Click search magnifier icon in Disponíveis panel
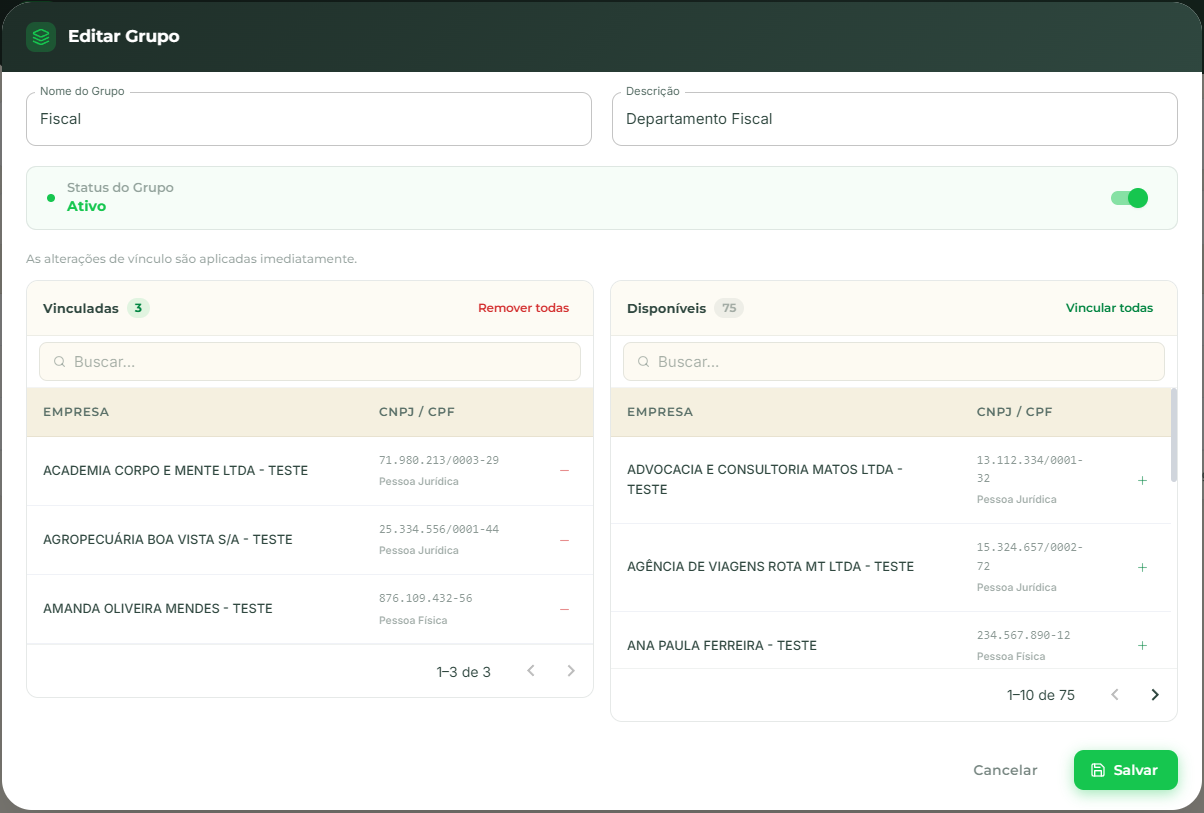 click(644, 362)
